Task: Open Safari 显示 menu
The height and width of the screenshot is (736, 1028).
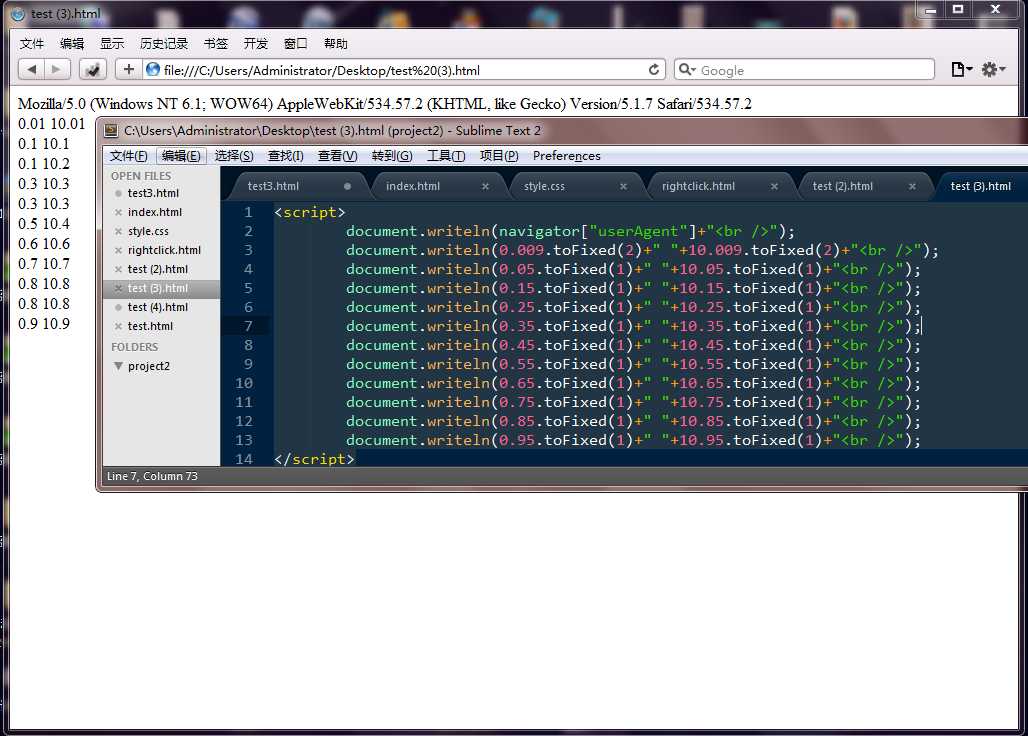Action: [x=111, y=43]
